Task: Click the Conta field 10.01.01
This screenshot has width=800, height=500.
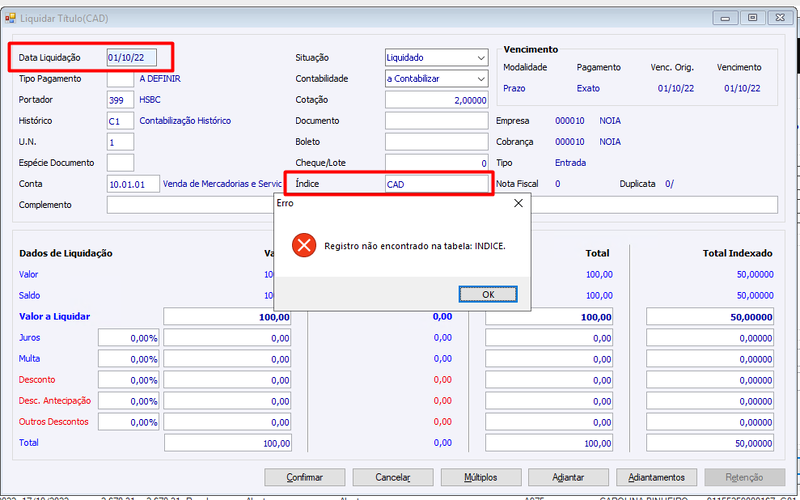Action: click(133, 184)
